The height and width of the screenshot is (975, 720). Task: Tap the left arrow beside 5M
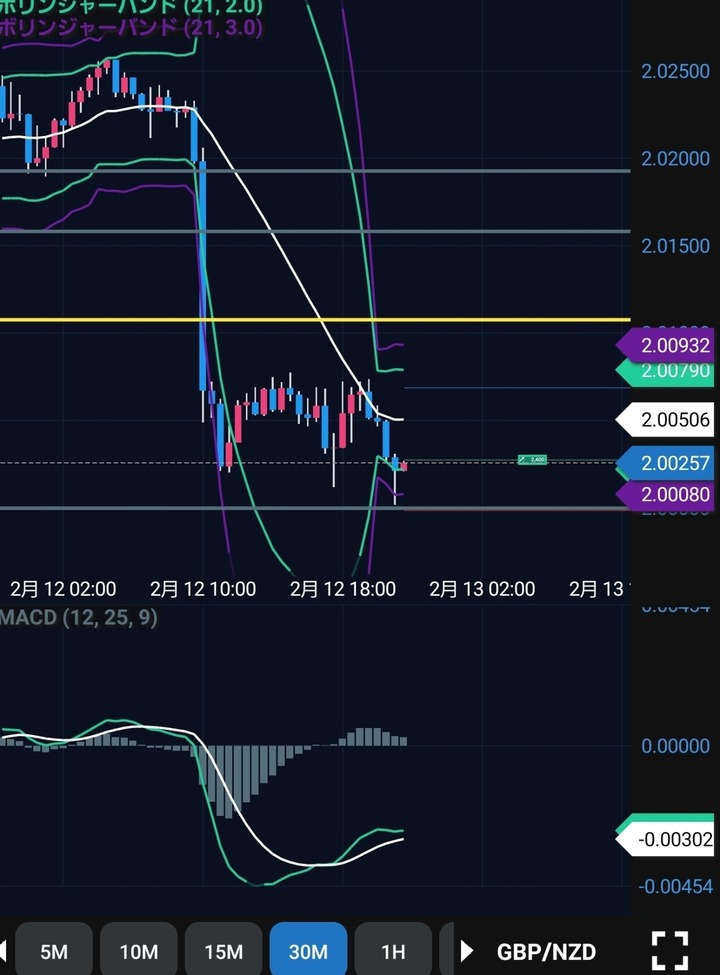(x=3, y=950)
